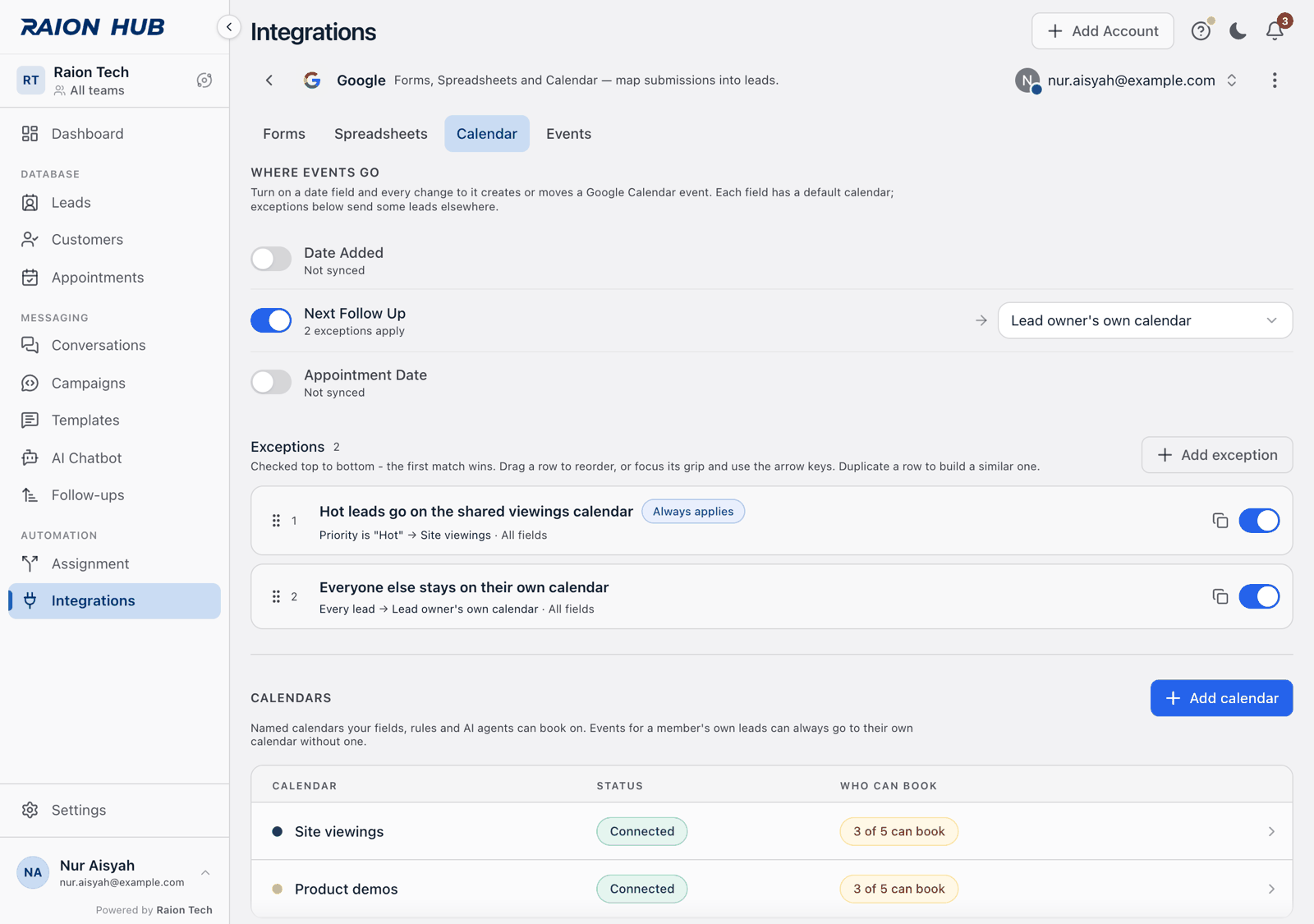The height and width of the screenshot is (924, 1314).
Task: Grab the drag grip of exception 2
Action: (x=276, y=596)
